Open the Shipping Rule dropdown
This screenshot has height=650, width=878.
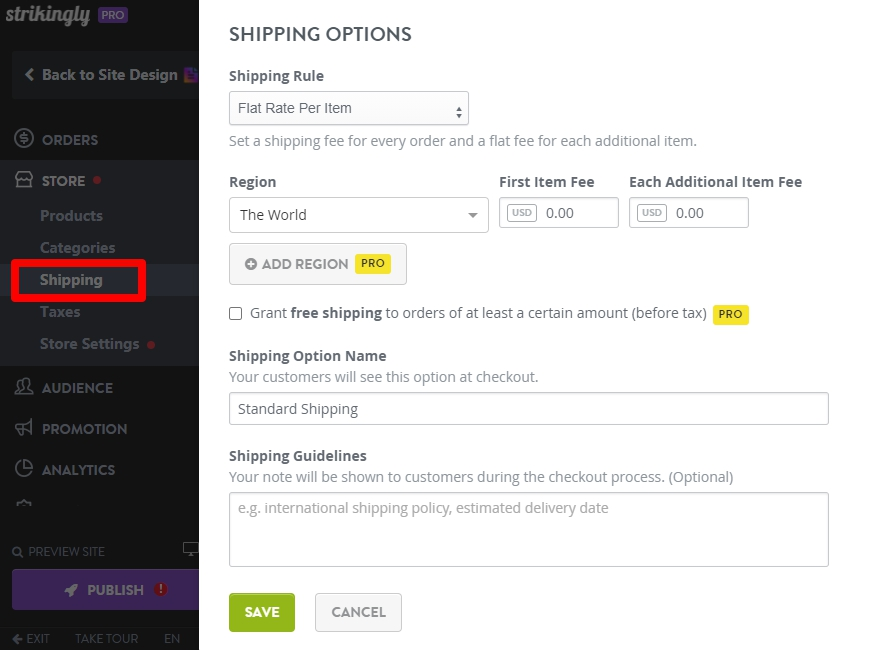(348, 108)
